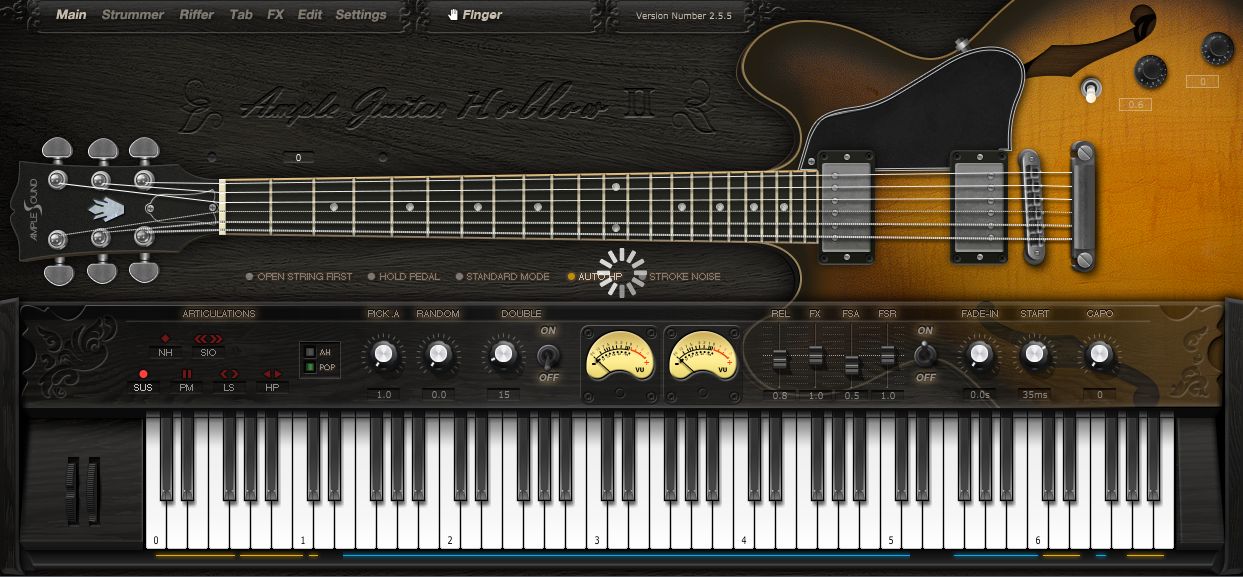Click the modulation wheel
The height and width of the screenshot is (577, 1243).
(92, 489)
